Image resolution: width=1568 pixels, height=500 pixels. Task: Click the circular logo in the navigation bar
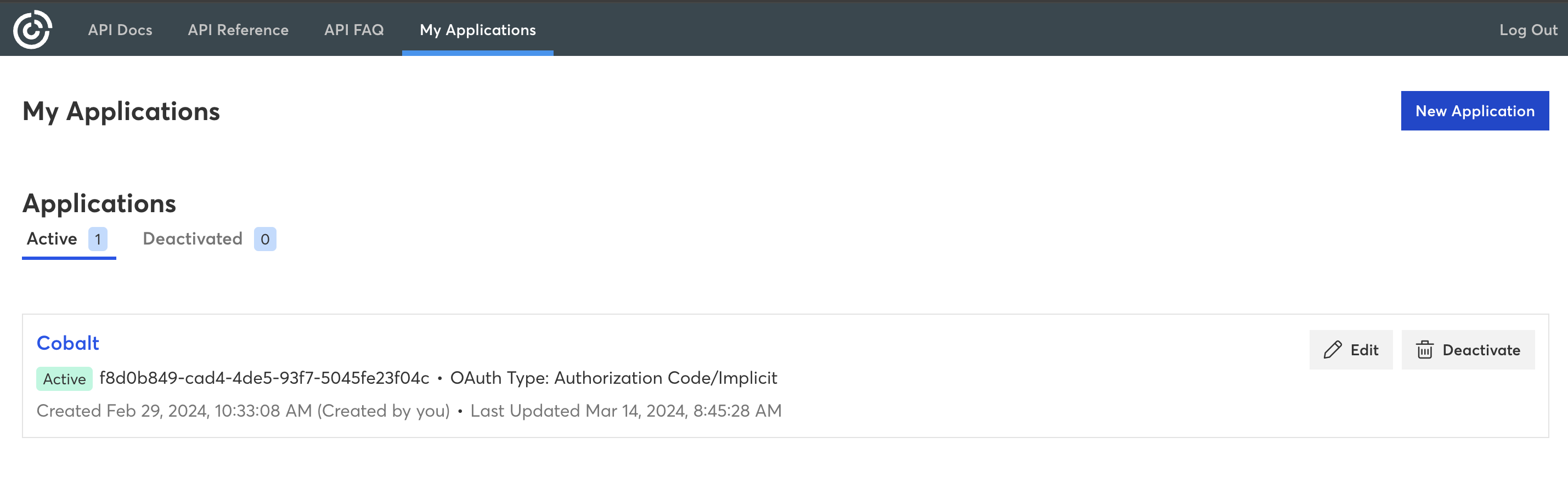[x=34, y=29]
